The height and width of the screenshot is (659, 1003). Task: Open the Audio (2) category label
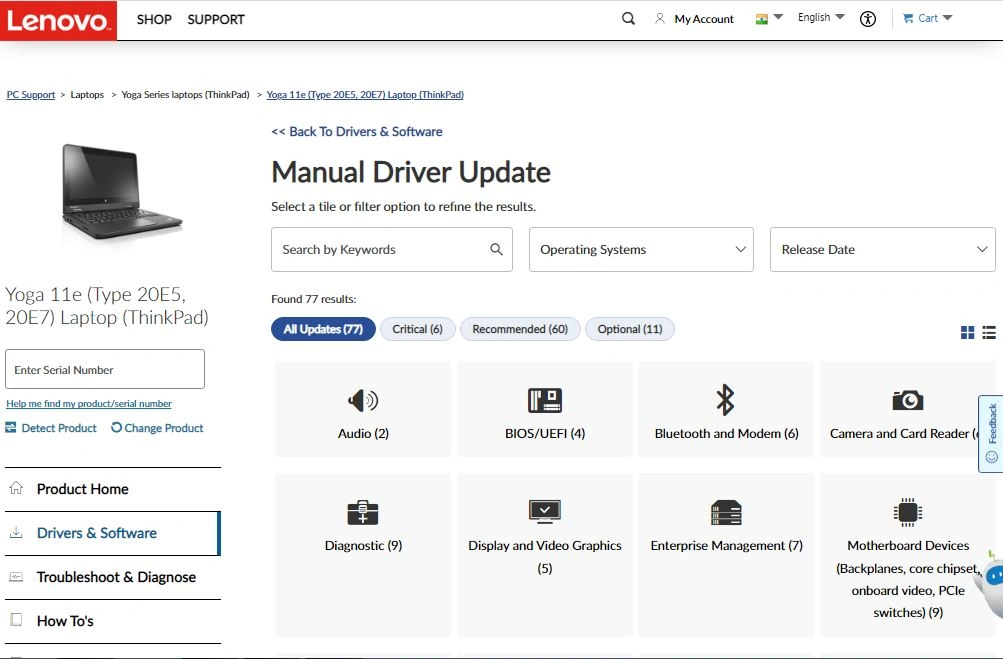[363, 434]
